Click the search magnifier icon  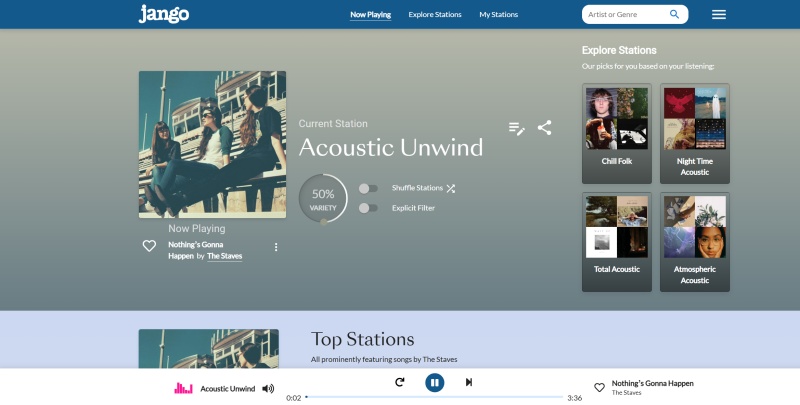(x=674, y=14)
